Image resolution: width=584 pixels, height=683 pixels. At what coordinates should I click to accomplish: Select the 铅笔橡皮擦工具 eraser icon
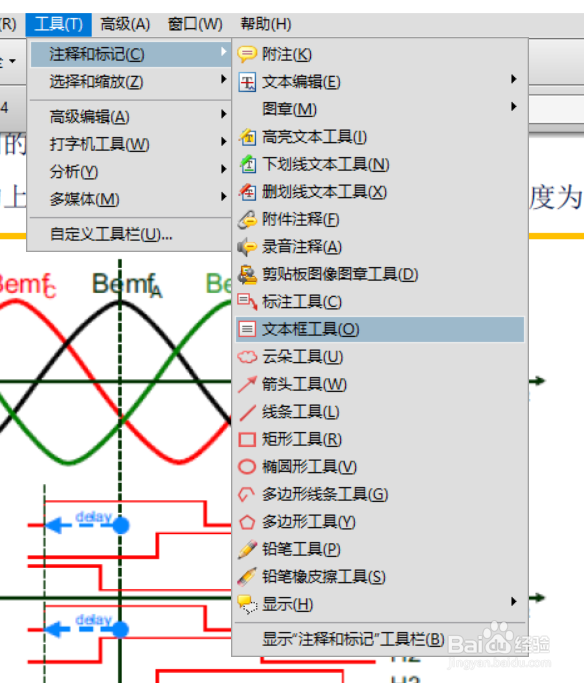click(247, 577)
